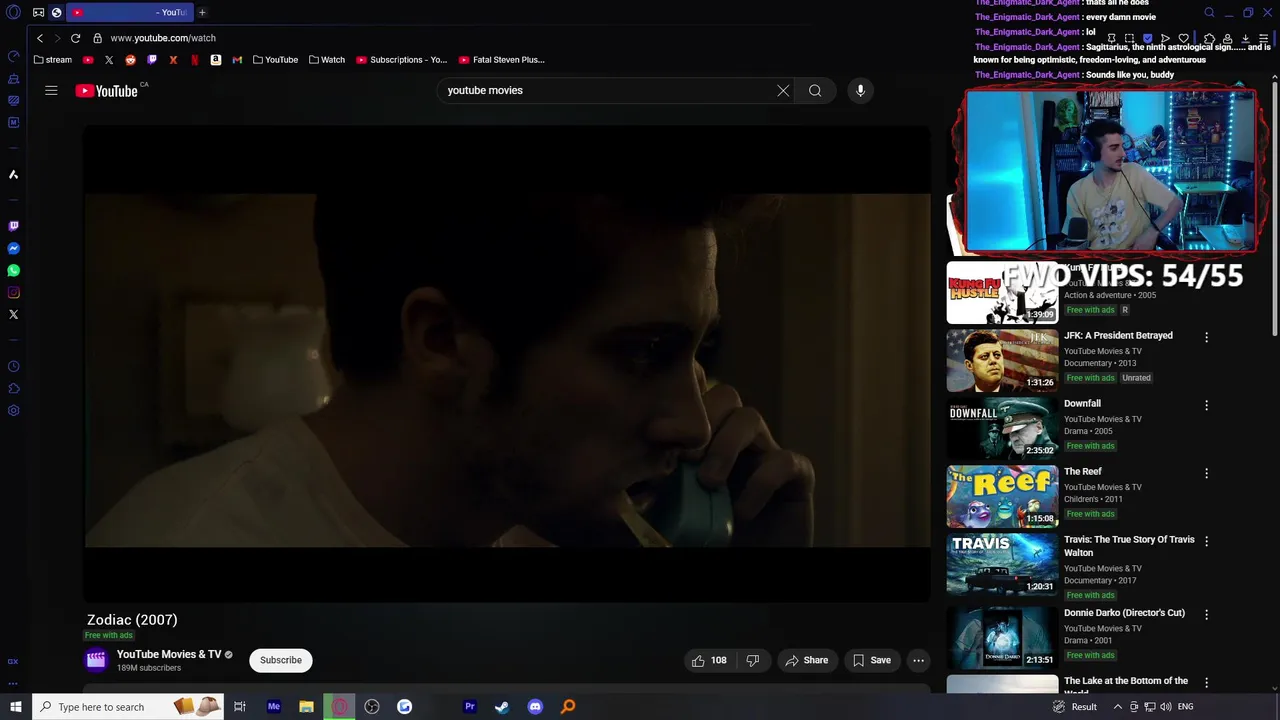Open the Opera main menu logo
This screenshot has height=720, width=1280.
(x=13, y=13)
